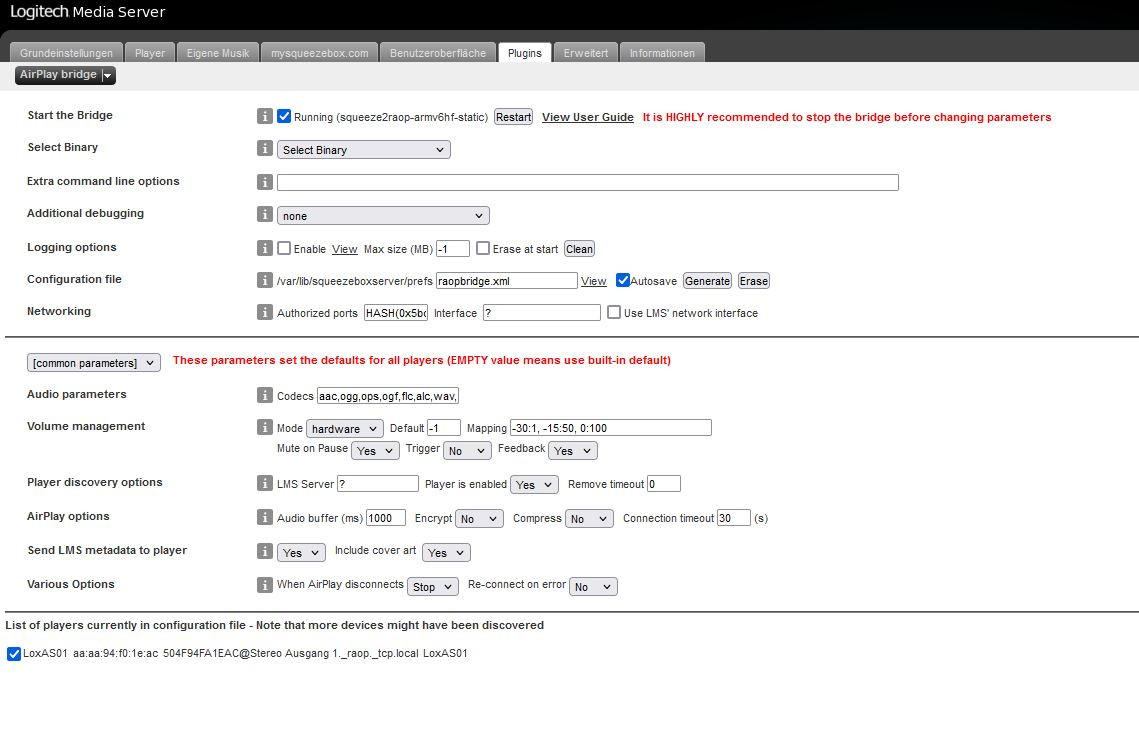Switch to Benutzeroberfläche tab
The width and height of the screenshot is (1139, 743).
pyautogui.click(x=438, y=53)
